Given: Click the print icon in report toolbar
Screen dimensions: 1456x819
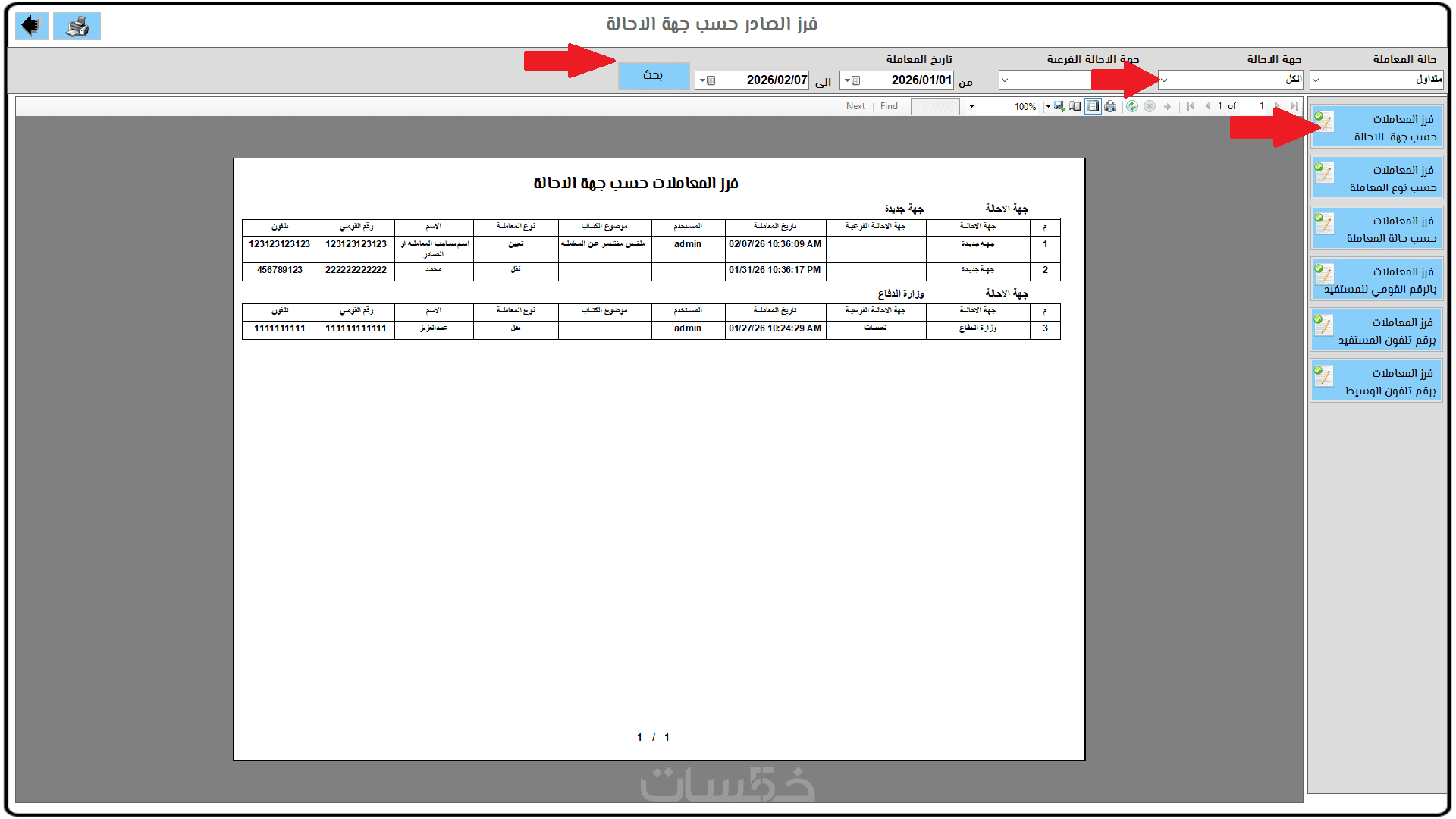Looking at the screenshot, I should [x=1110, y=107].
